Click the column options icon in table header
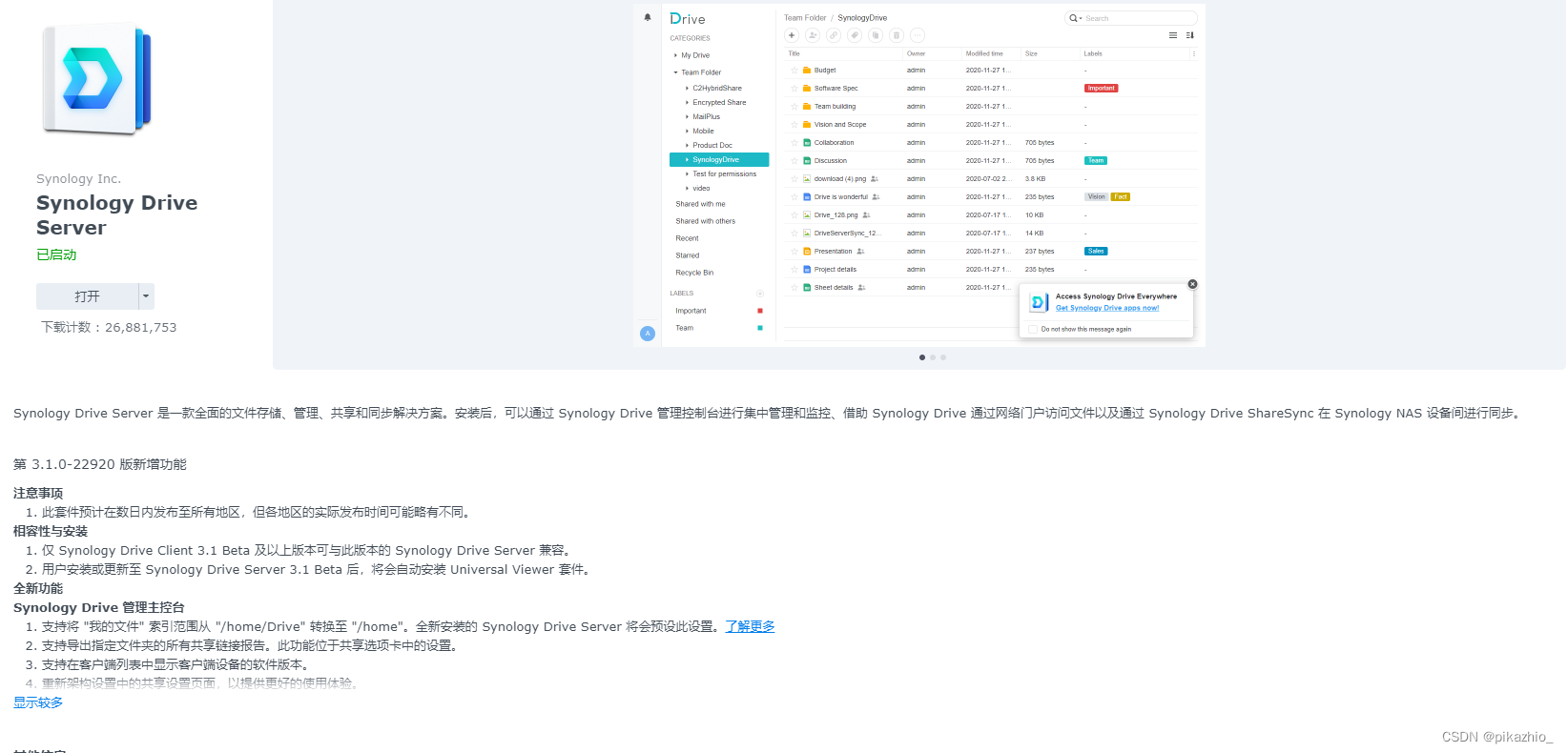1568x753 pixels. (1194, 53)
